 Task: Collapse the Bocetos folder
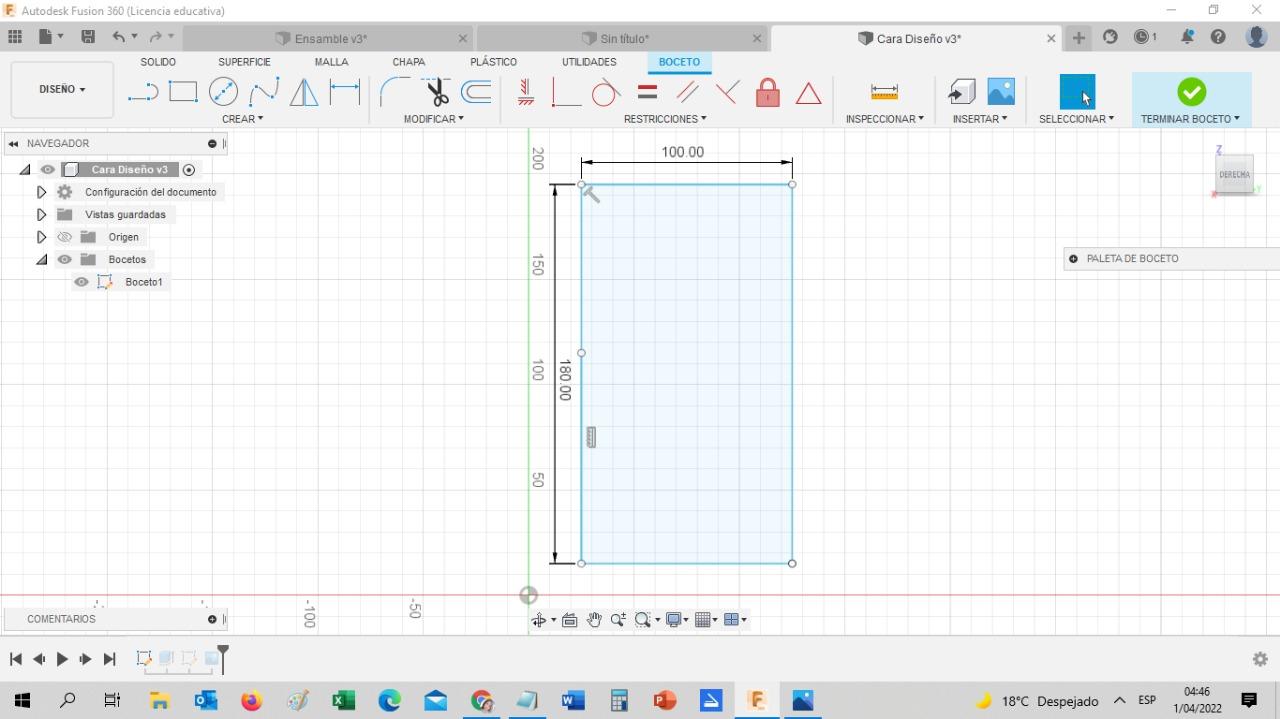tap(41, 260)
